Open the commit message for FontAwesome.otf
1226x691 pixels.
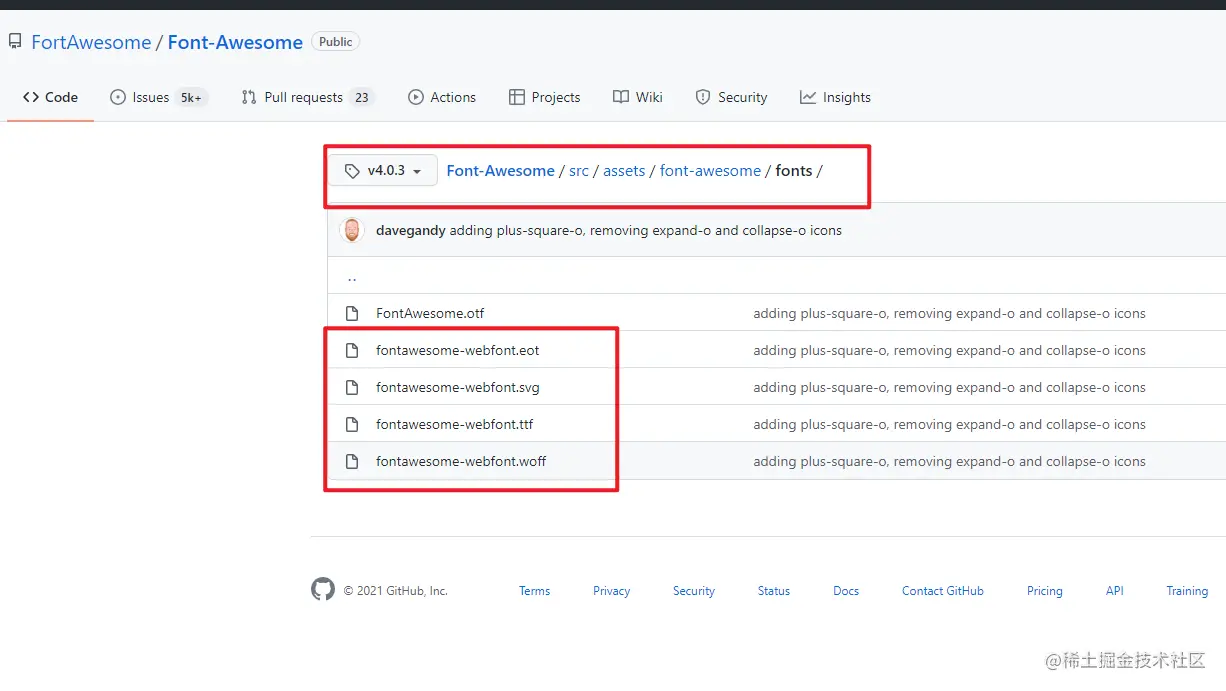(949, 313)
